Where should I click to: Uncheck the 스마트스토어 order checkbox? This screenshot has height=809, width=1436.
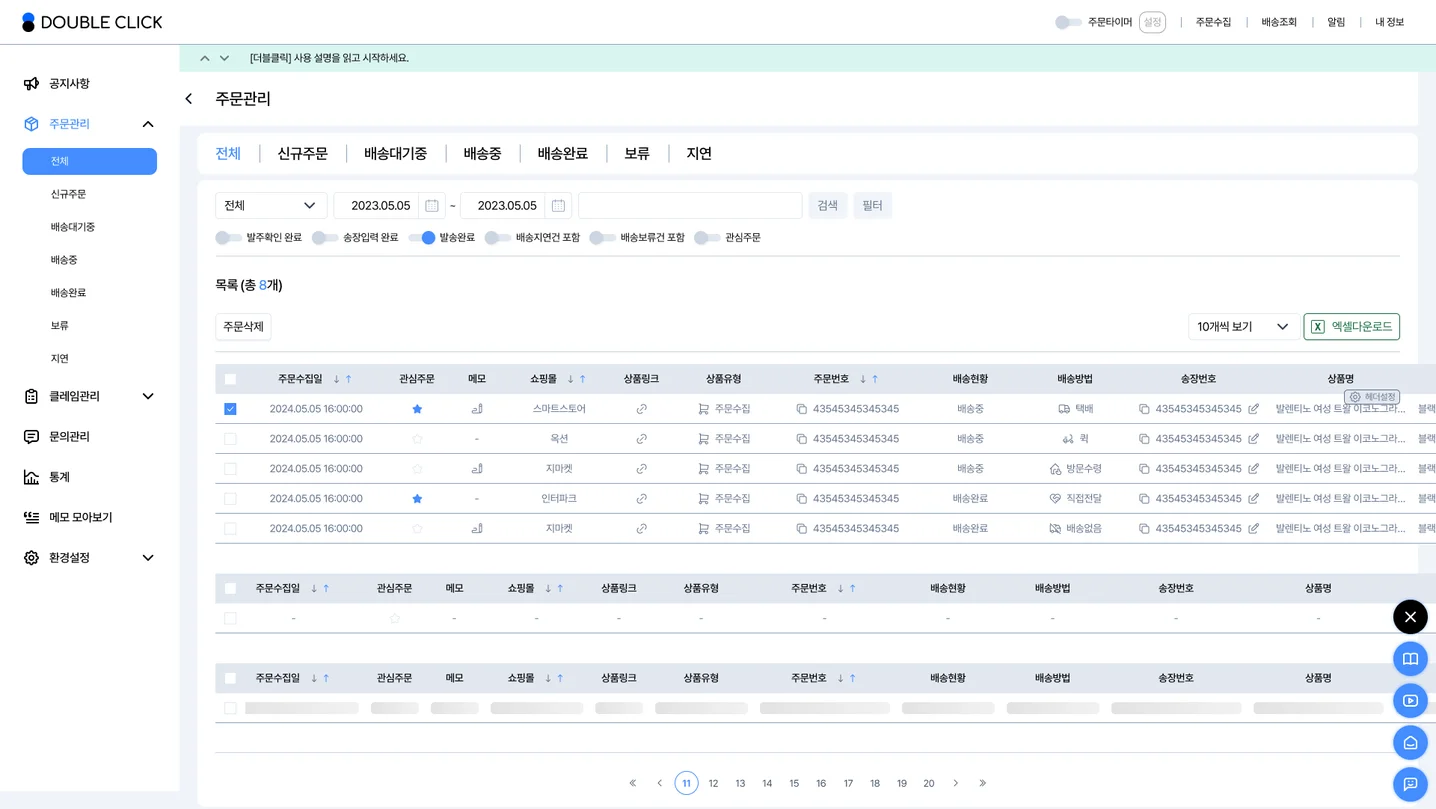pos(230,409)
